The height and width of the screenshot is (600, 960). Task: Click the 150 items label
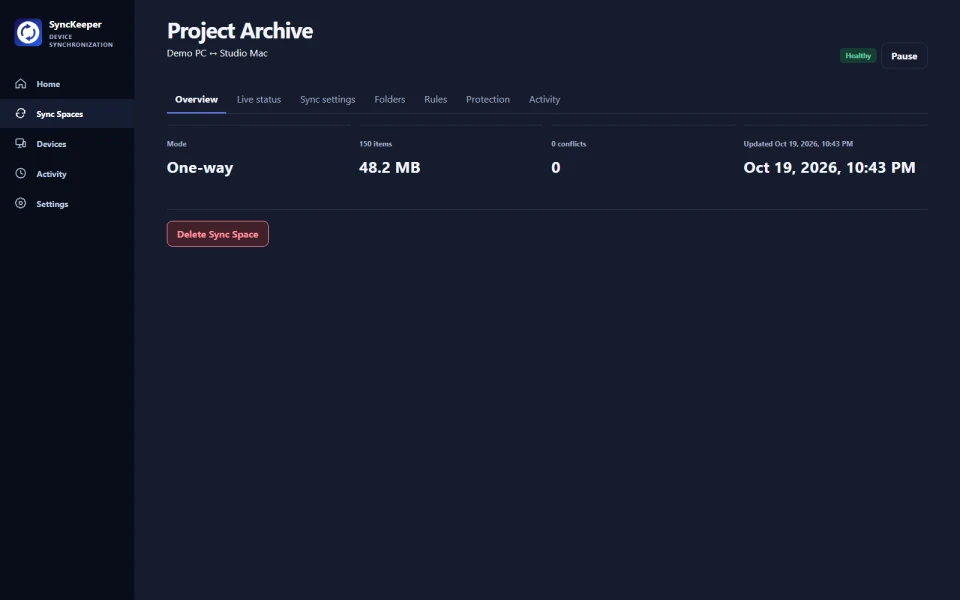click(x=376, y=144)
